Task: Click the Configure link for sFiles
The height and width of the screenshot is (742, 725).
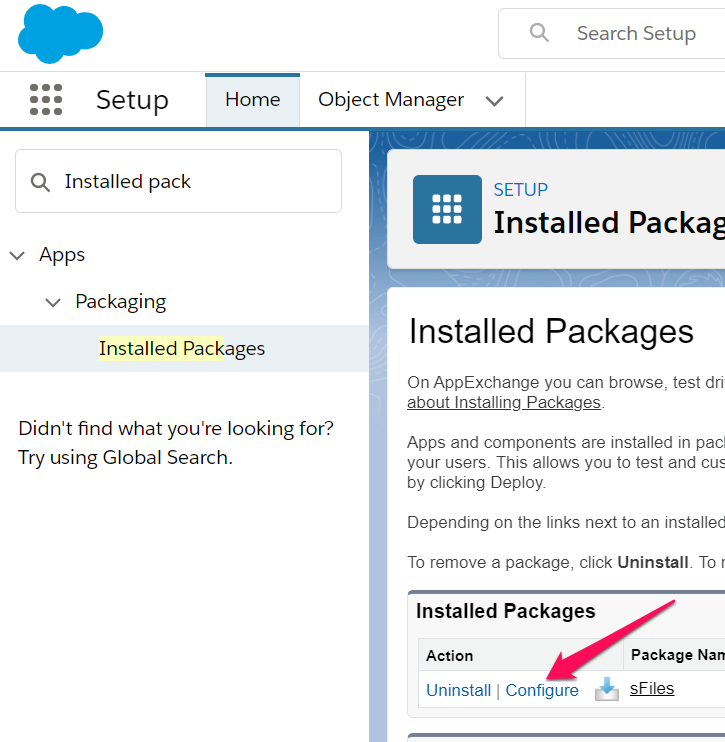Action: (x=542, y=690)
